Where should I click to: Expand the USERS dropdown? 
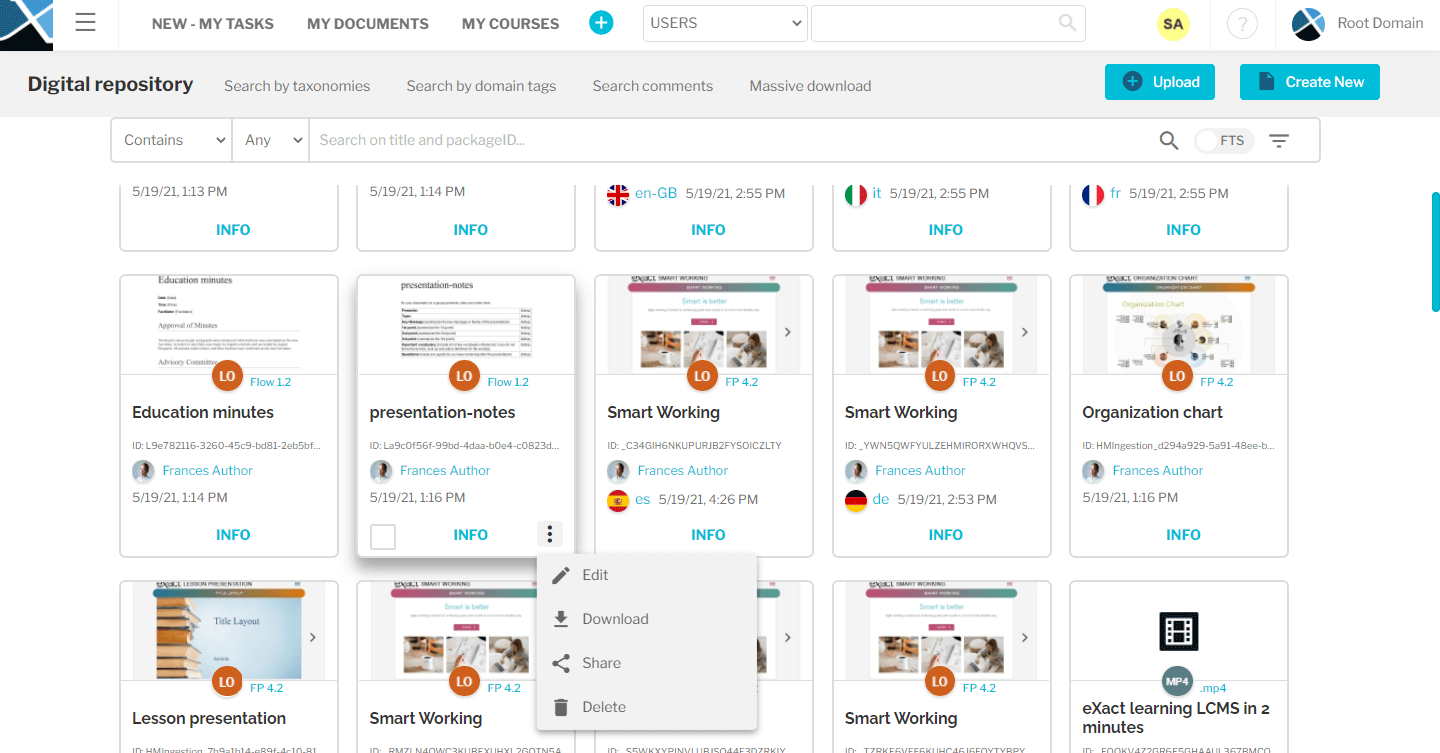727,23
